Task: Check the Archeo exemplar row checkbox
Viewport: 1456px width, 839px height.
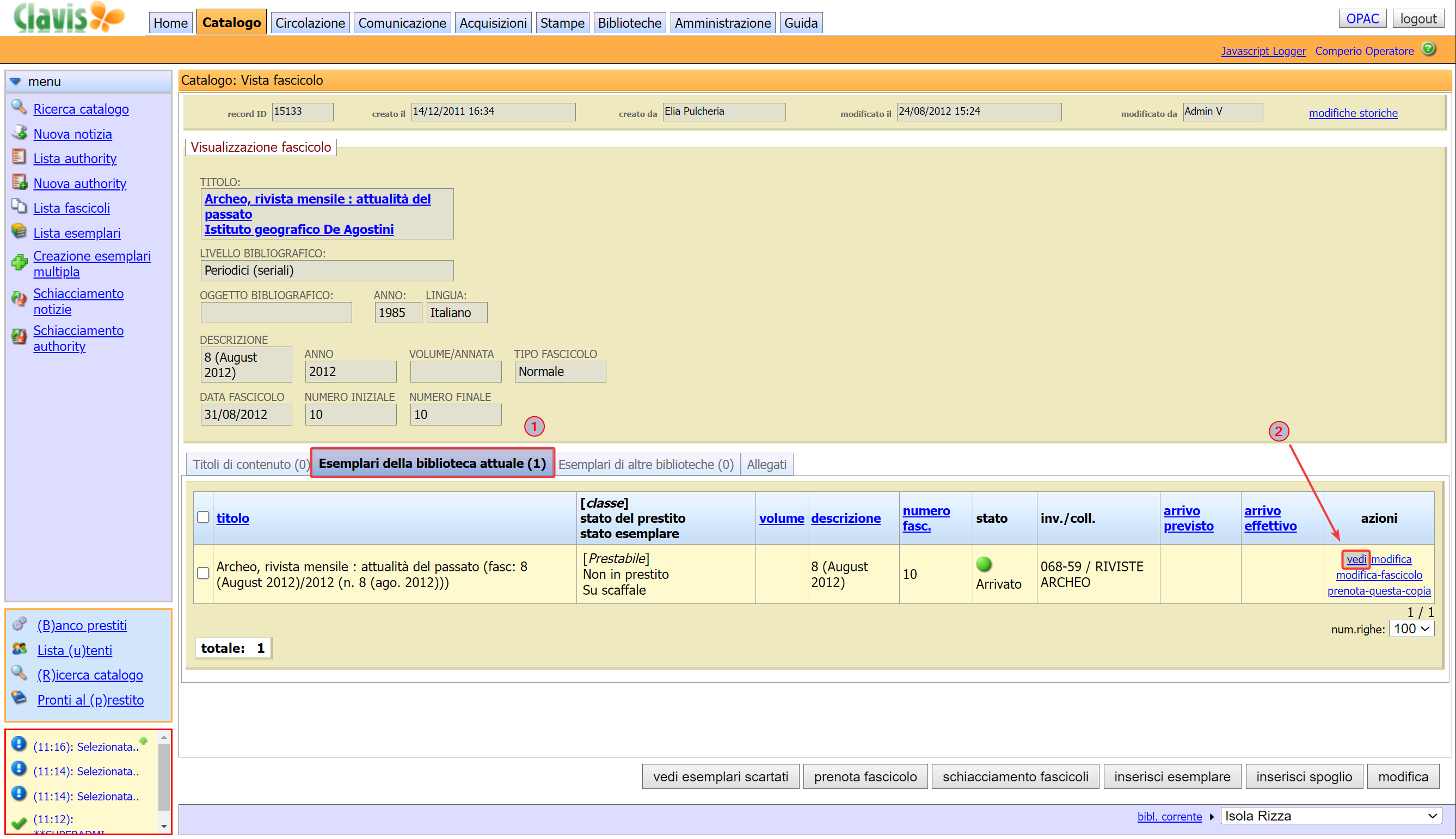Action: pos(203,573)
